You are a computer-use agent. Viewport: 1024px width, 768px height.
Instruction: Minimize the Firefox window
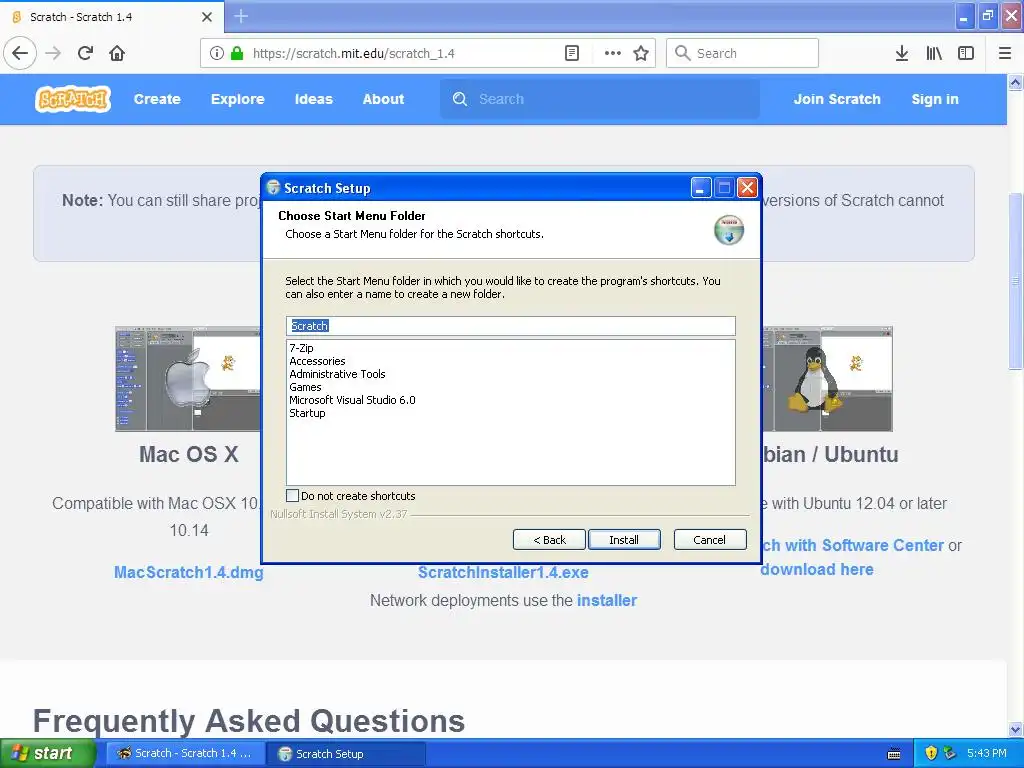tap(964, 16)
